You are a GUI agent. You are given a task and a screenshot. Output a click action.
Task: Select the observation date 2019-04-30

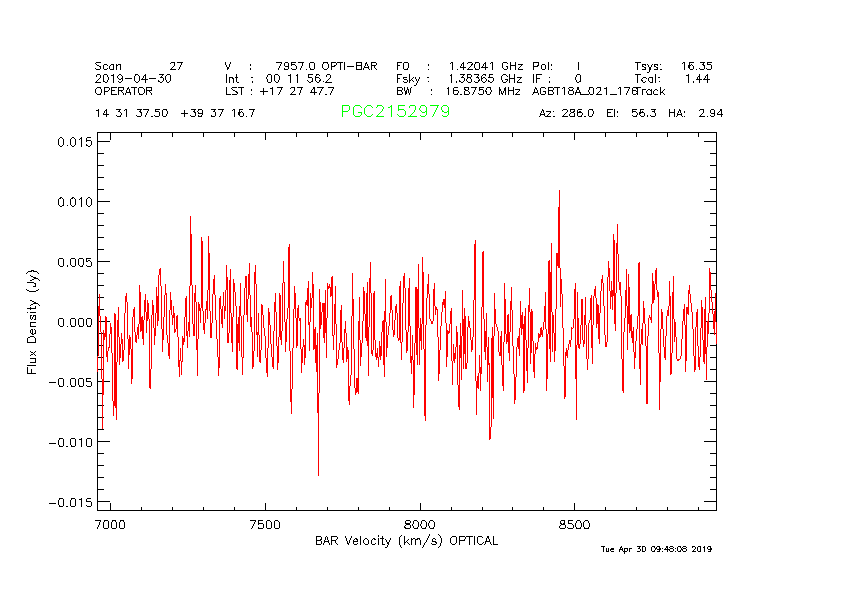click(x=133, y=78)
